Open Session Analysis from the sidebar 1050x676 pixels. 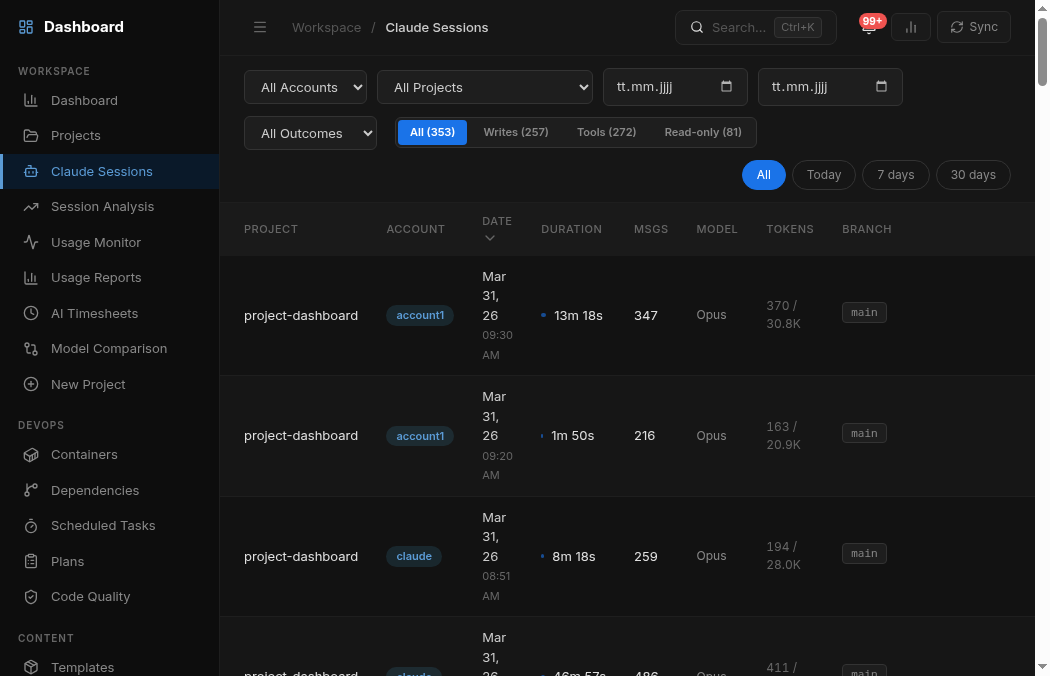click(x=102, y=207)
